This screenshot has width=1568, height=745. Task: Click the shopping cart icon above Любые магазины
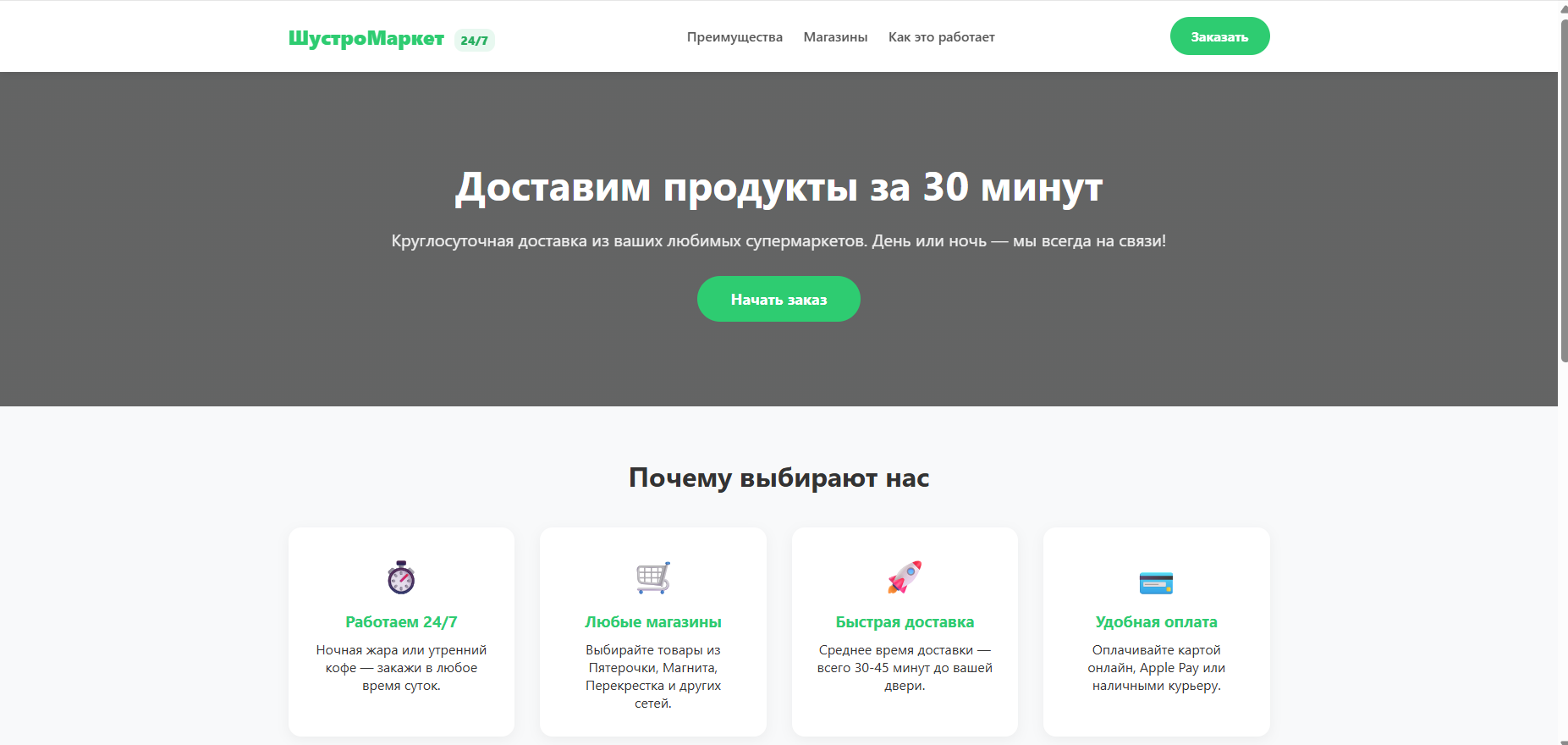[653, 577]
